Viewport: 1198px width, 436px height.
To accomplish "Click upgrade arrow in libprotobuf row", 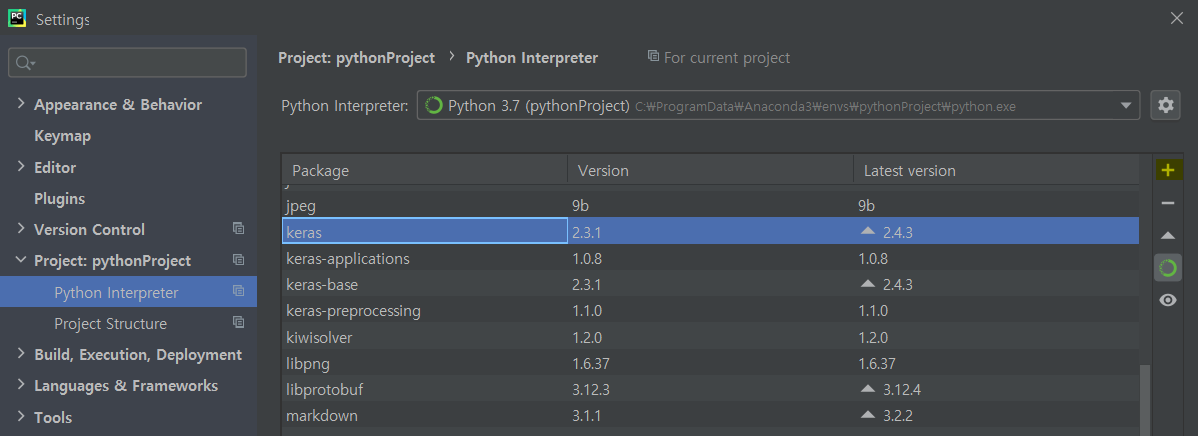I will (867, 387).
